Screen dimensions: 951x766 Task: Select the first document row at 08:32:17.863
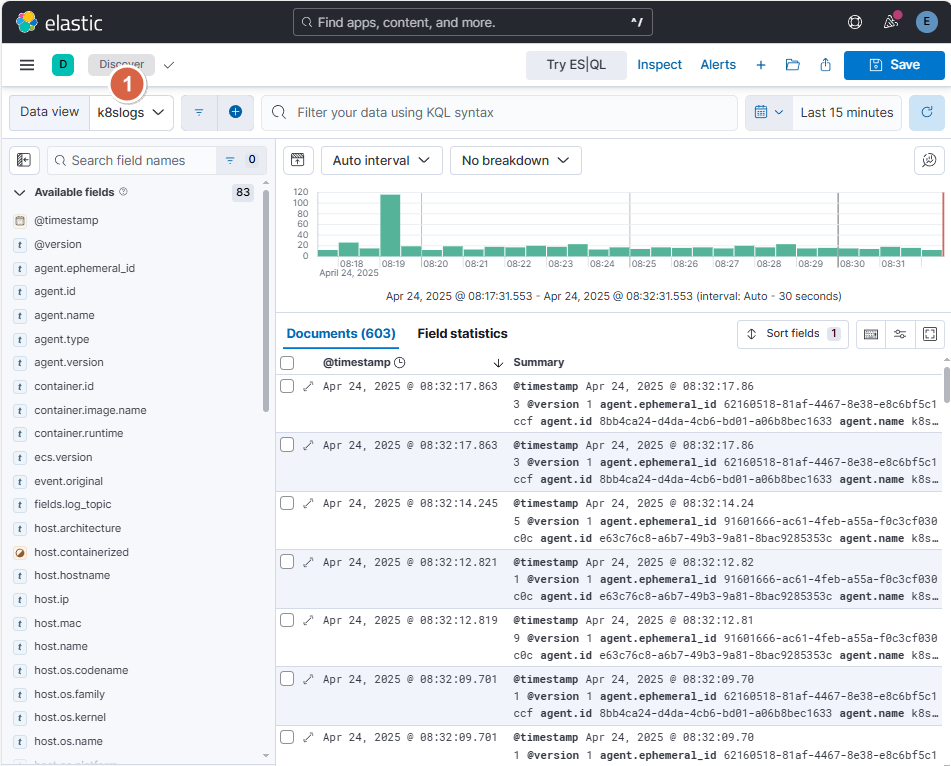tap(287, 386)
